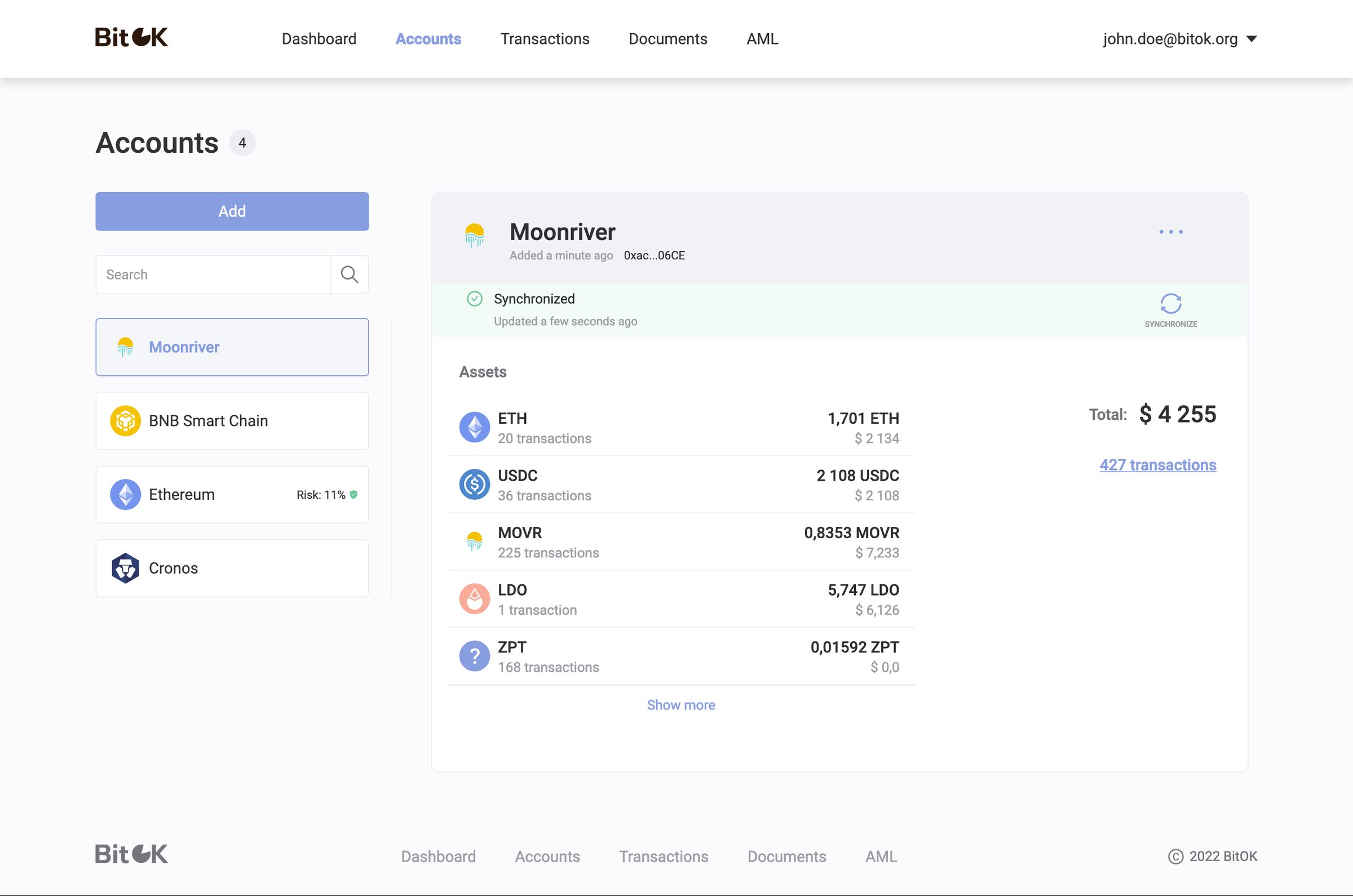Open the account options ellipsis menu
1353x896 pixels.
pos(1171,232)
